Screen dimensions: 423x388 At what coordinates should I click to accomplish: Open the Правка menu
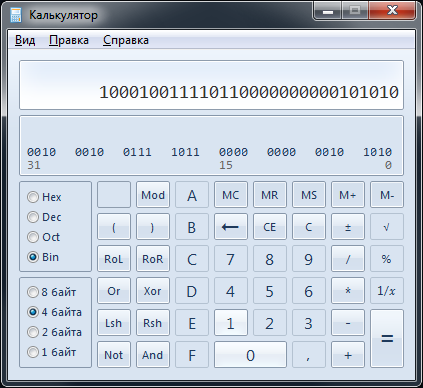point(69,40)
